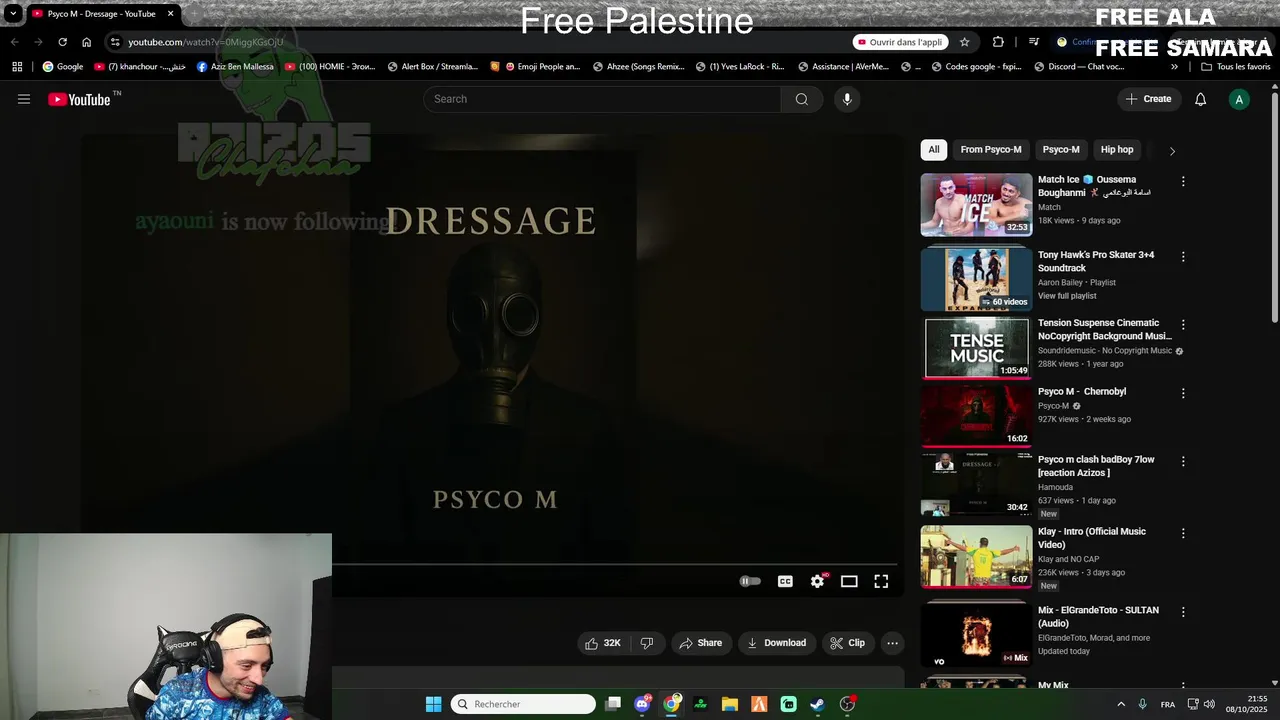Open the TENSE MUSIC video thumbnail
1280x720 pixels.
(x=976, y=348)
